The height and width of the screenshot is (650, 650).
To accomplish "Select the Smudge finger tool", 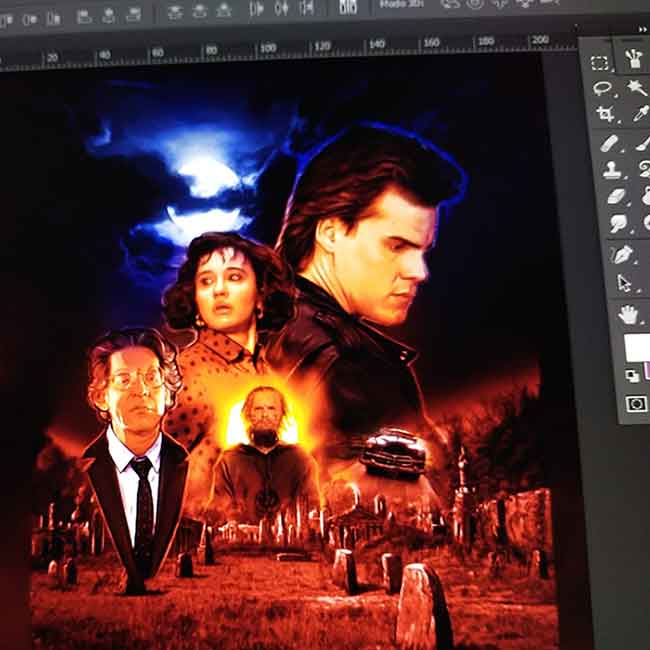I will [x=618, y=223].
